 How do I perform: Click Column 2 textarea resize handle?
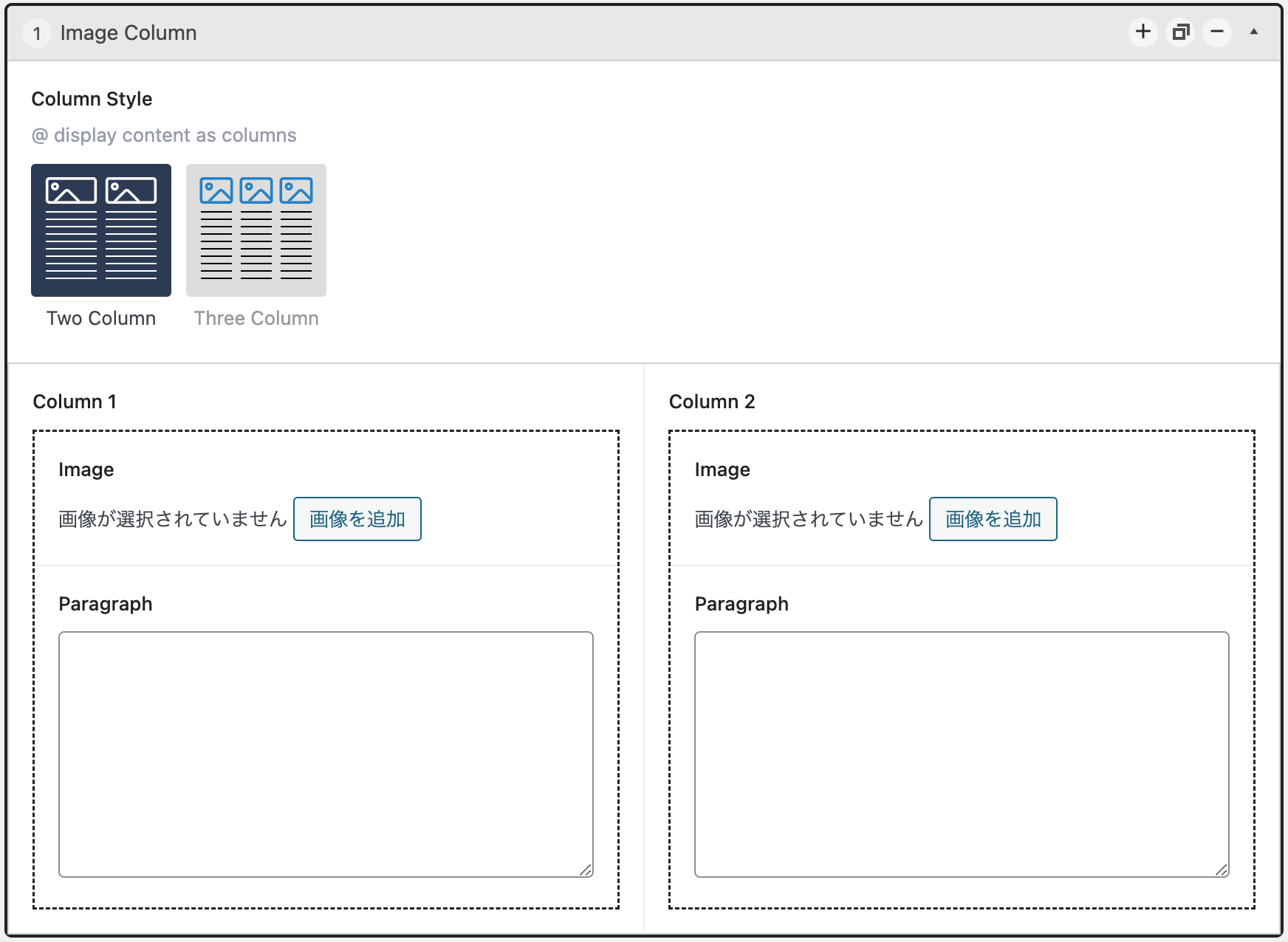[1222, 870]
